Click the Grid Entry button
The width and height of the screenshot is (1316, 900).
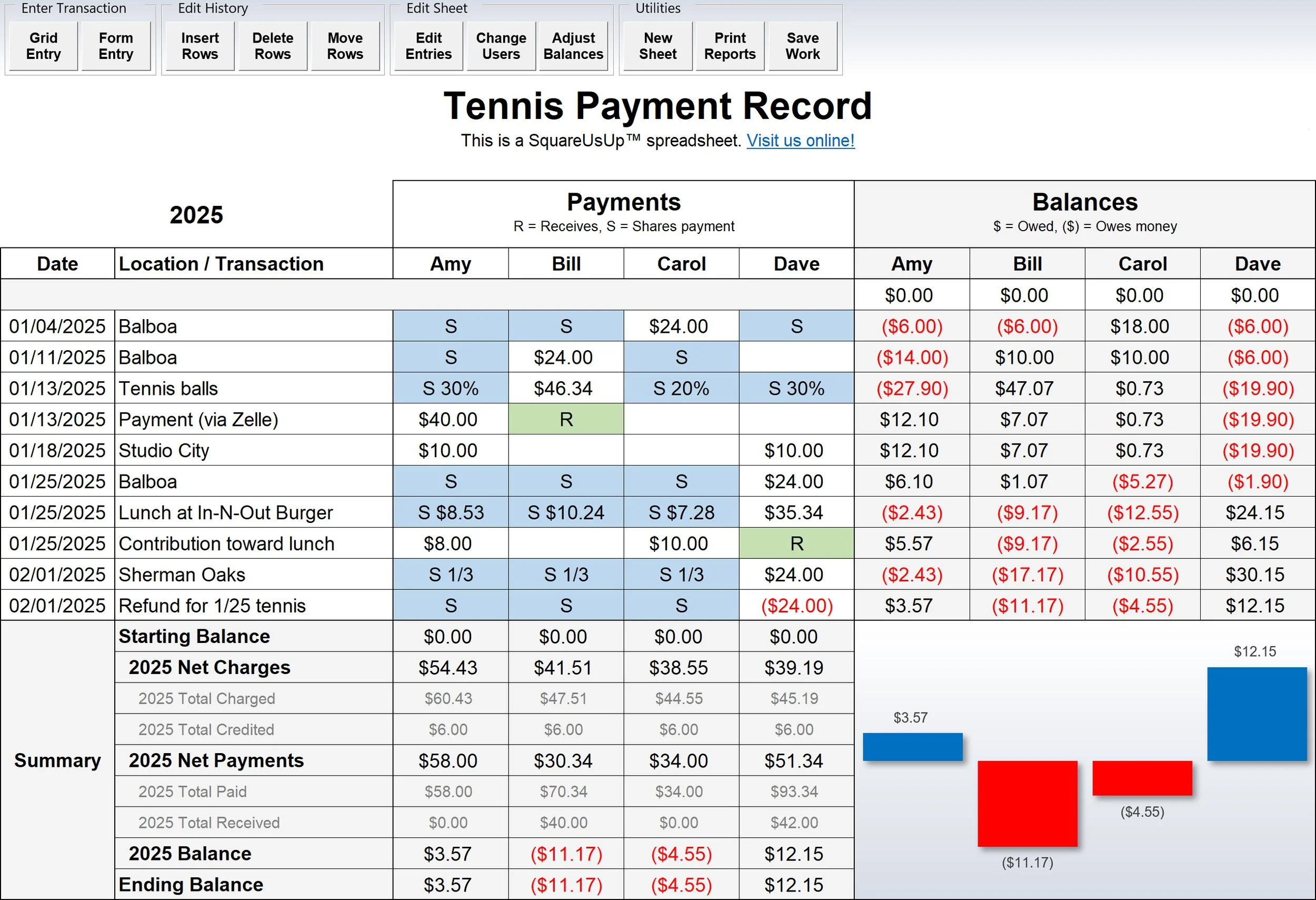(43, 46)
